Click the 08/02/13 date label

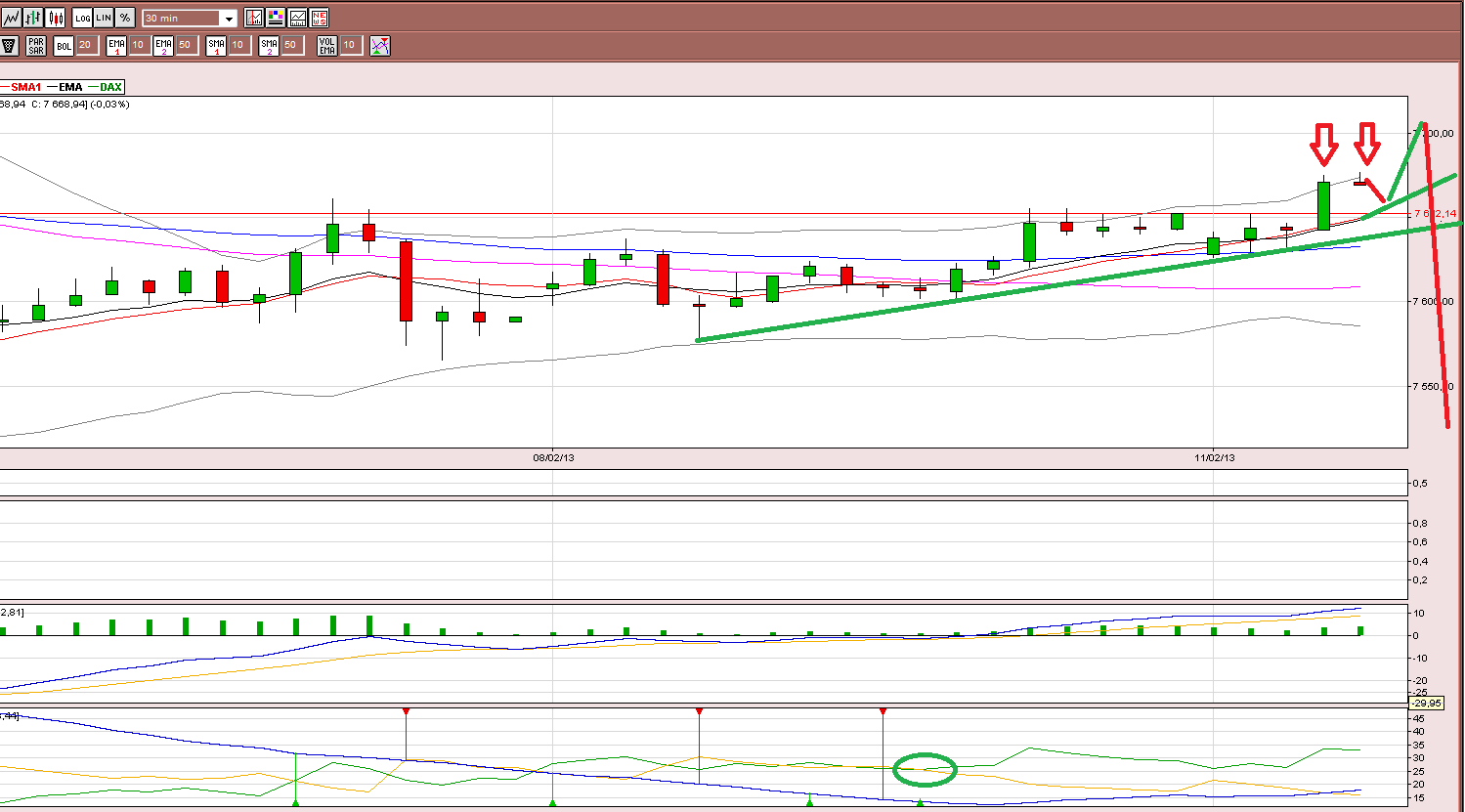553,457
